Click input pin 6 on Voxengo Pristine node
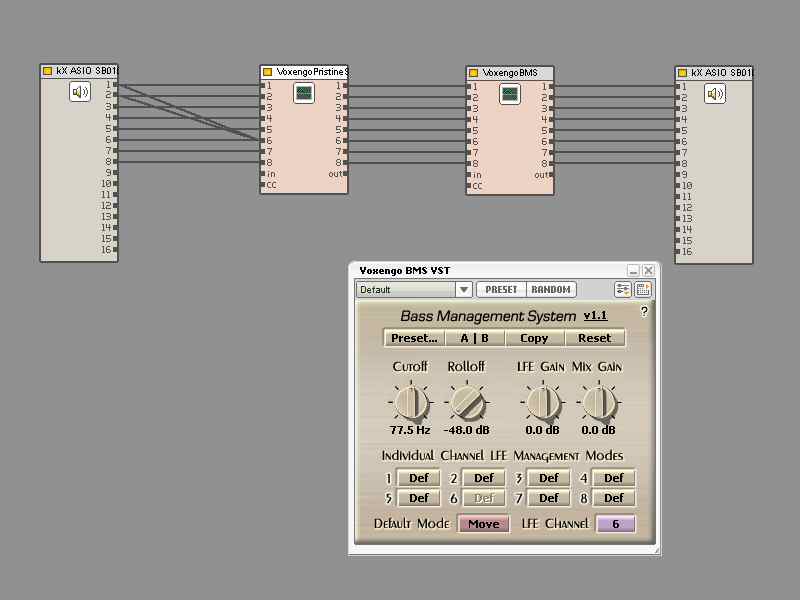800x600 pixels. [x=263, y=140]
